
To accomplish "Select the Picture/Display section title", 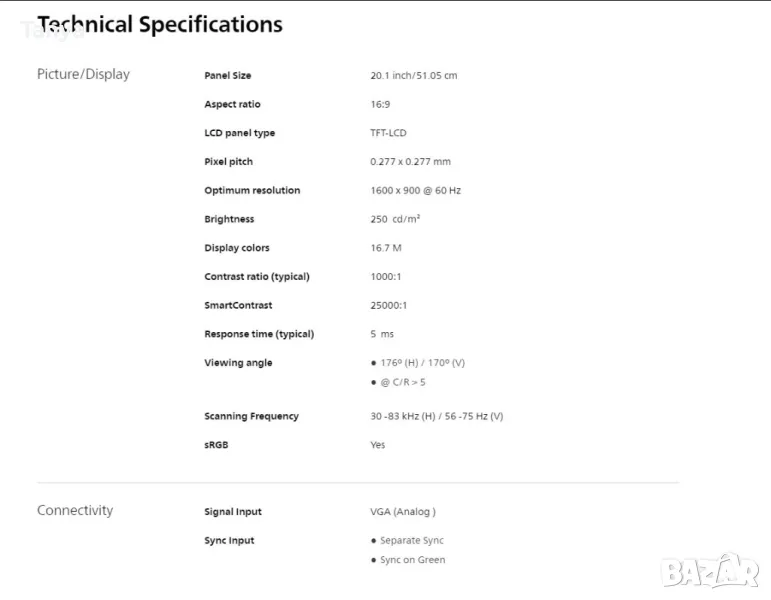I will click(83, 74).
